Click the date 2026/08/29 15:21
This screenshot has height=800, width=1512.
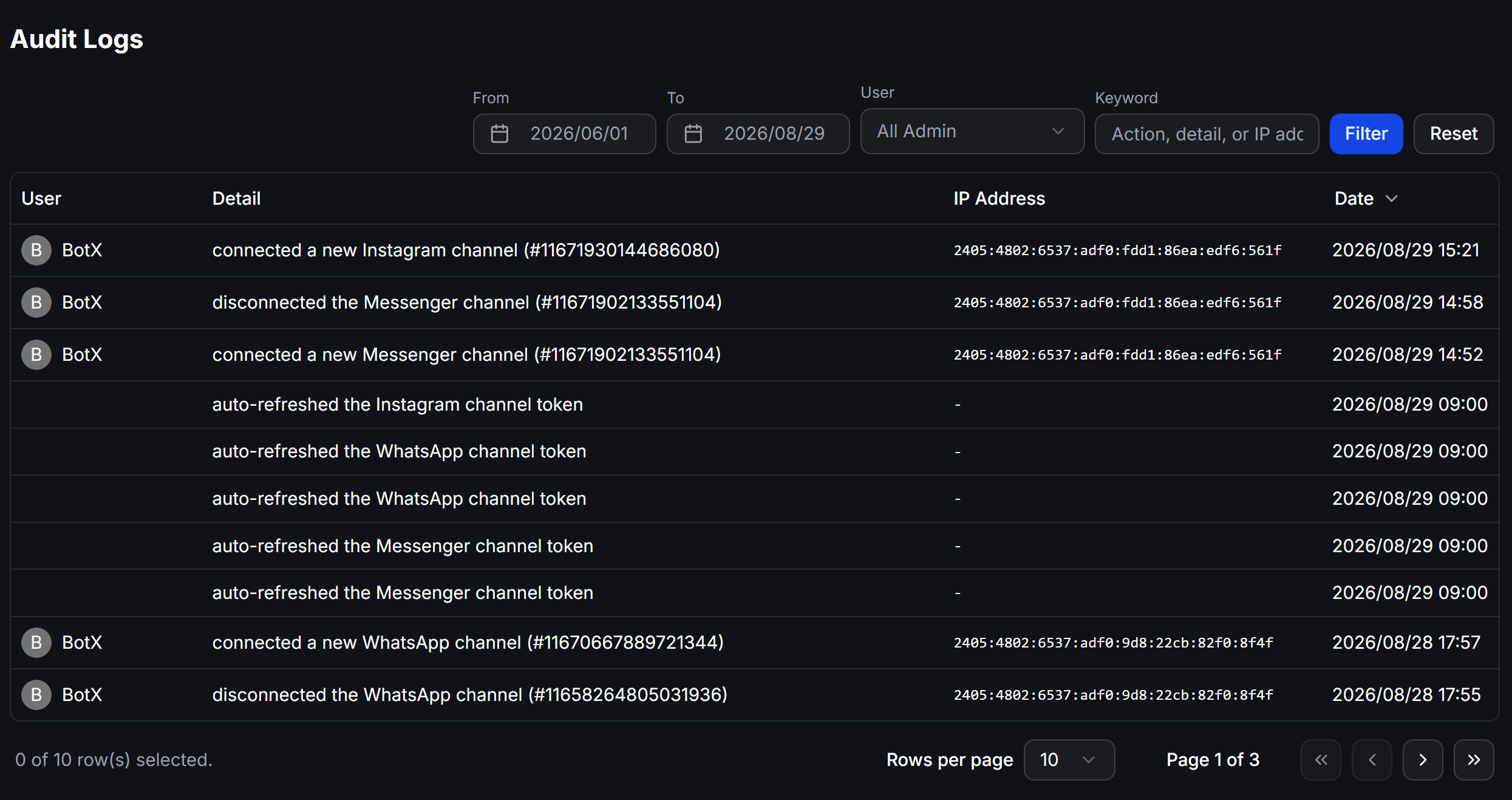(1406, 250)
